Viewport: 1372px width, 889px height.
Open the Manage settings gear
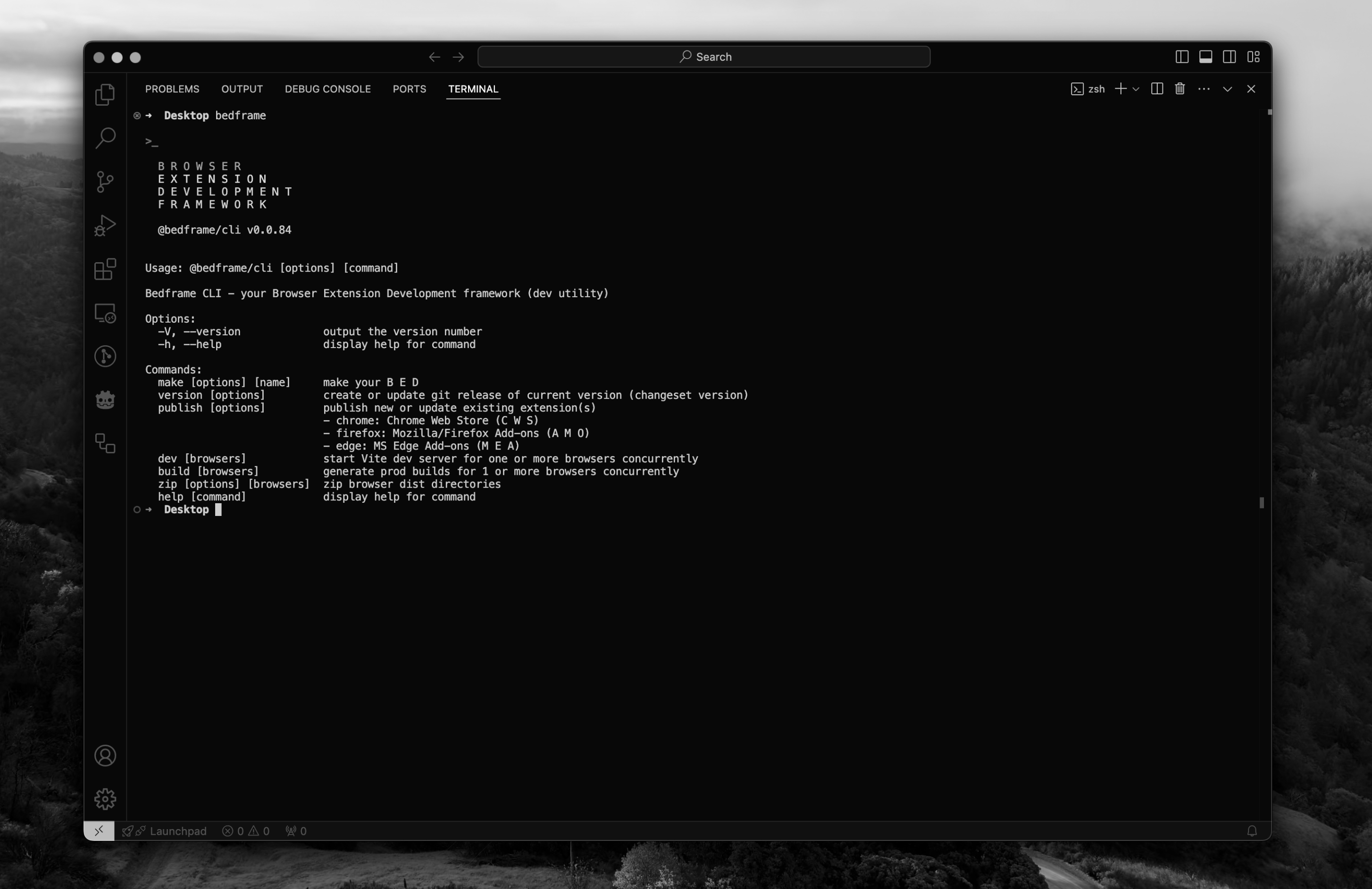[105, 799]
